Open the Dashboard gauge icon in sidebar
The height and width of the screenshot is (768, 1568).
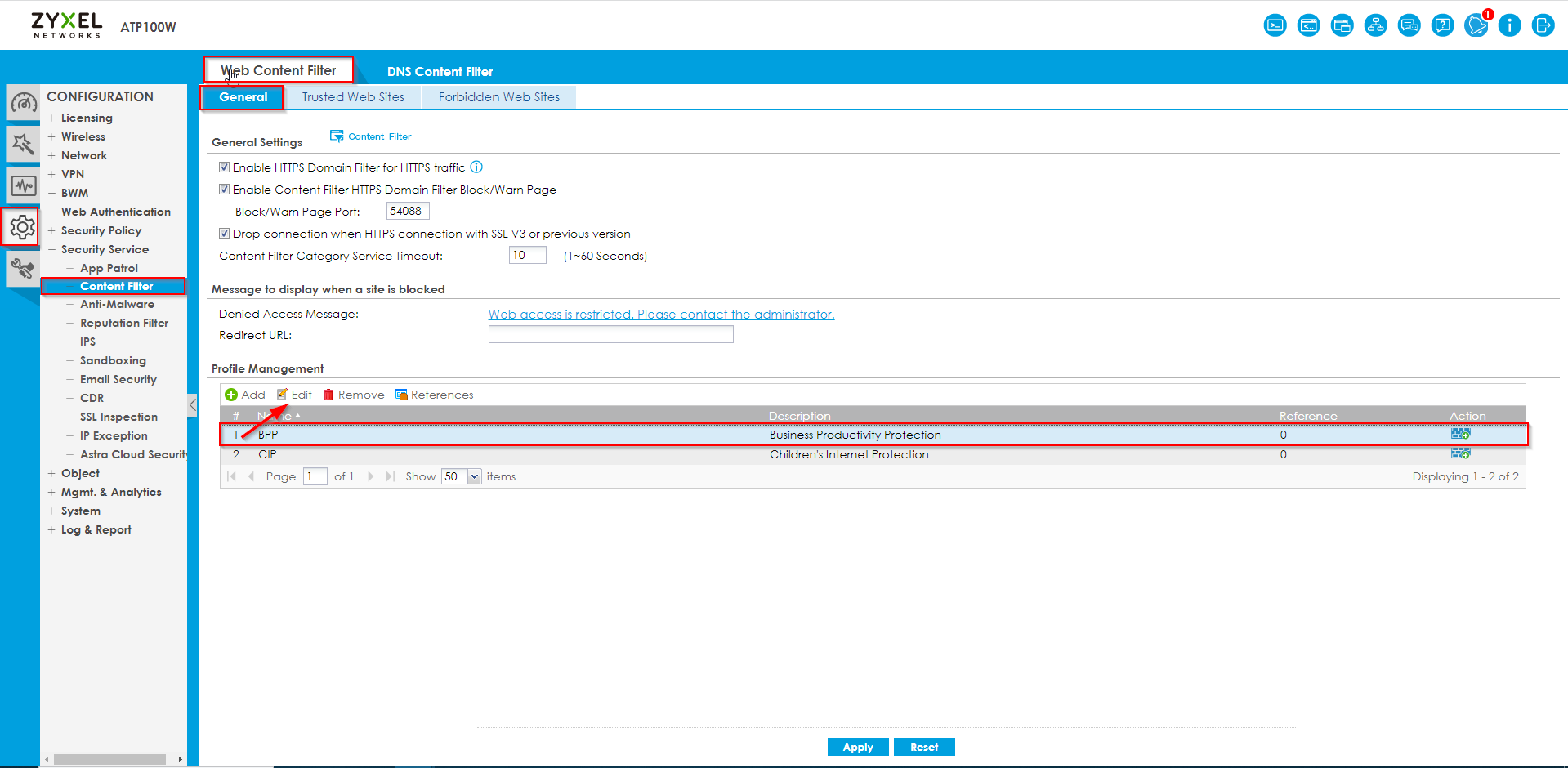point(23,104)
